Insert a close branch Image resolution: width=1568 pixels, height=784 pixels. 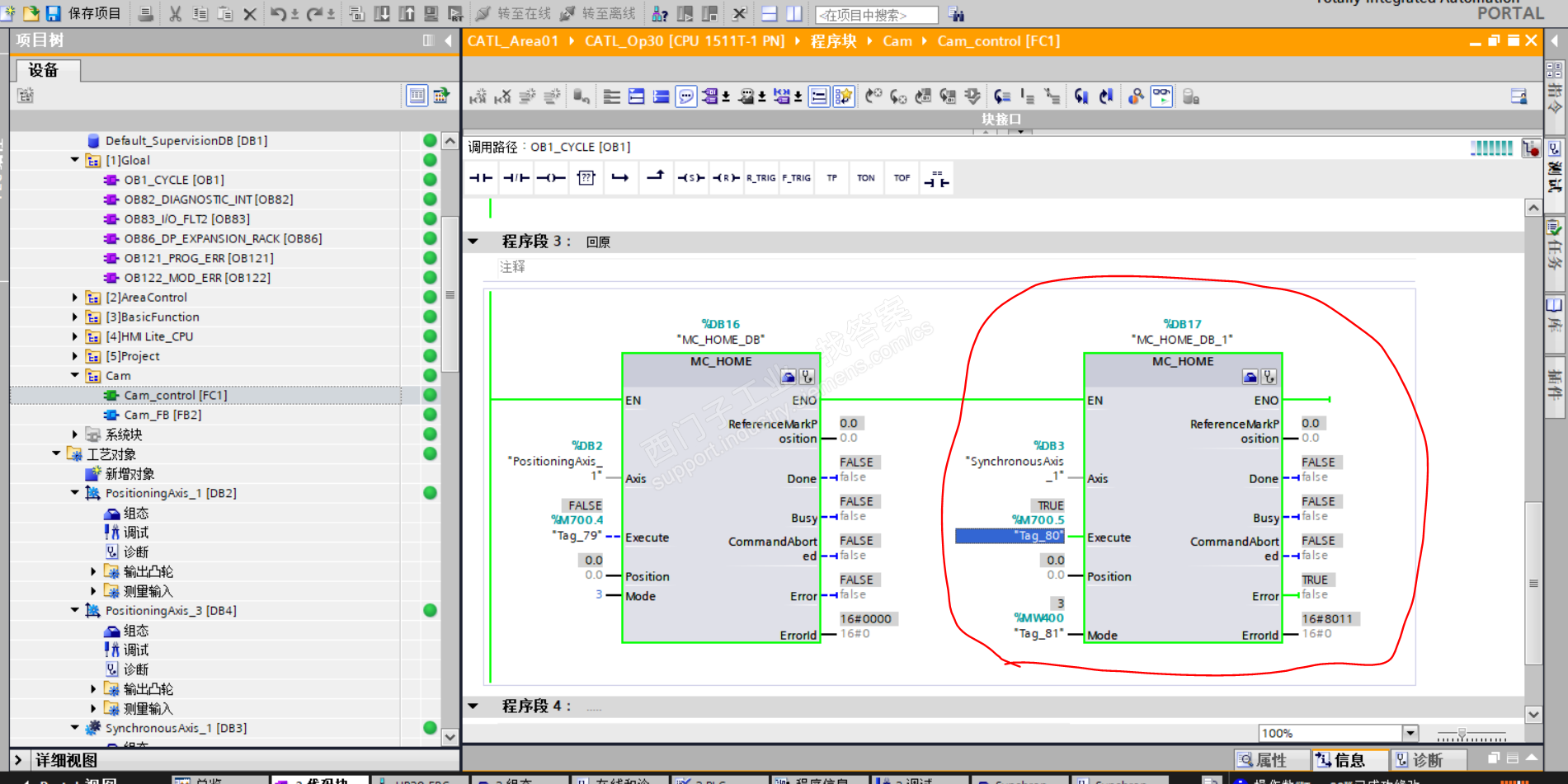(x=656, y=176)
